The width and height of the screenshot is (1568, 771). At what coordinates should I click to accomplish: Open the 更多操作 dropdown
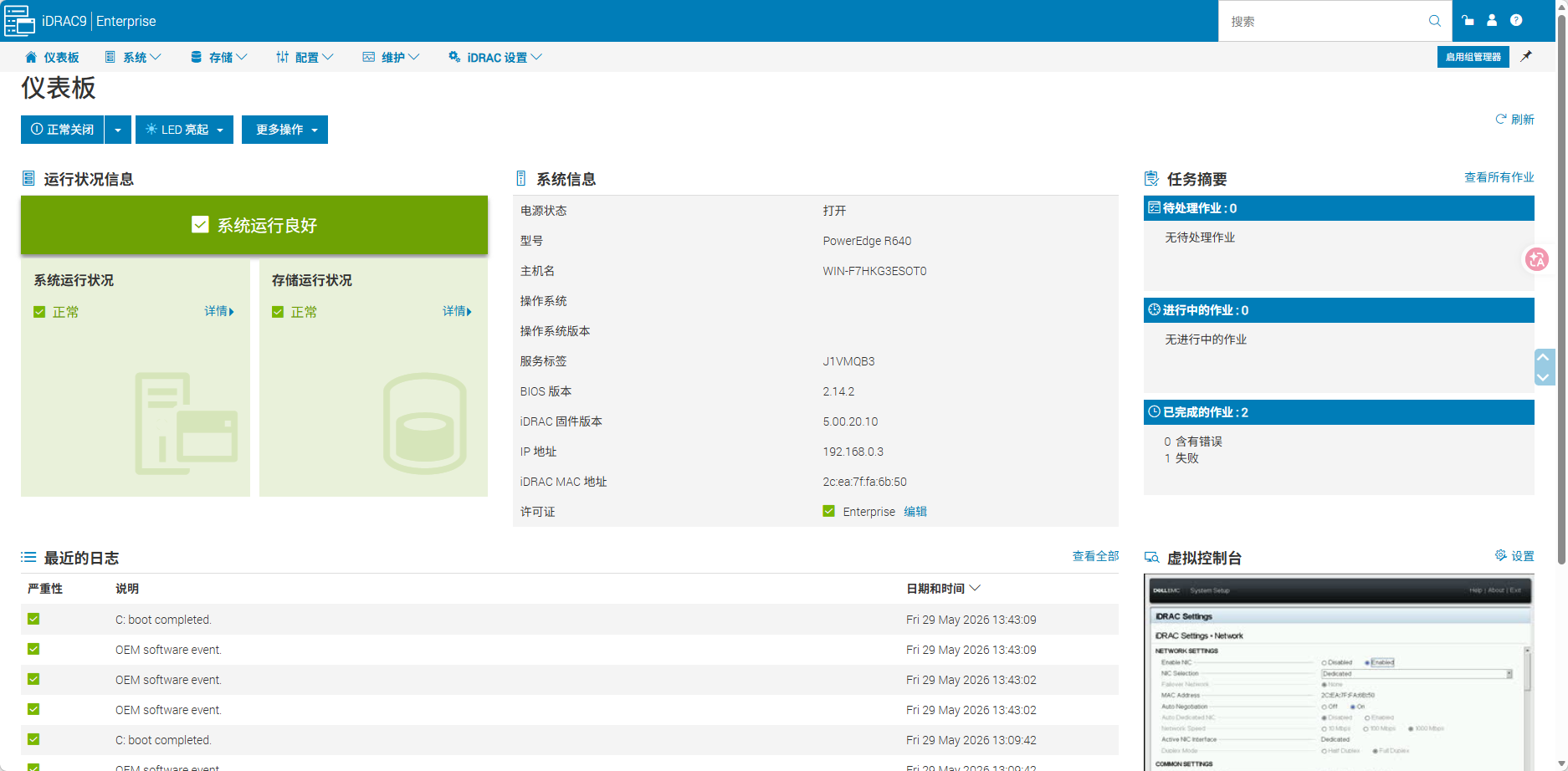[284, 130]
